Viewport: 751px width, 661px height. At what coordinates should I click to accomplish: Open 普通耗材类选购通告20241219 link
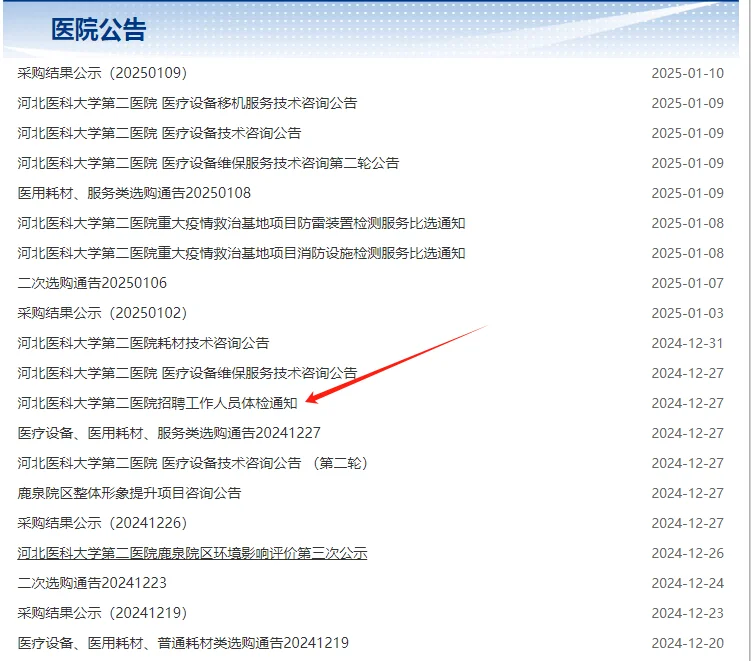point(183,643)
